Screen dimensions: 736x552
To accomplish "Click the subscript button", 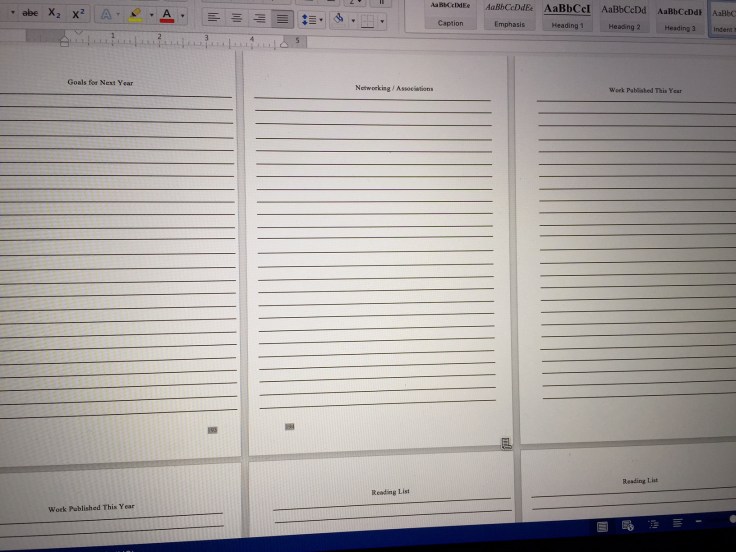I will point(54,14).
